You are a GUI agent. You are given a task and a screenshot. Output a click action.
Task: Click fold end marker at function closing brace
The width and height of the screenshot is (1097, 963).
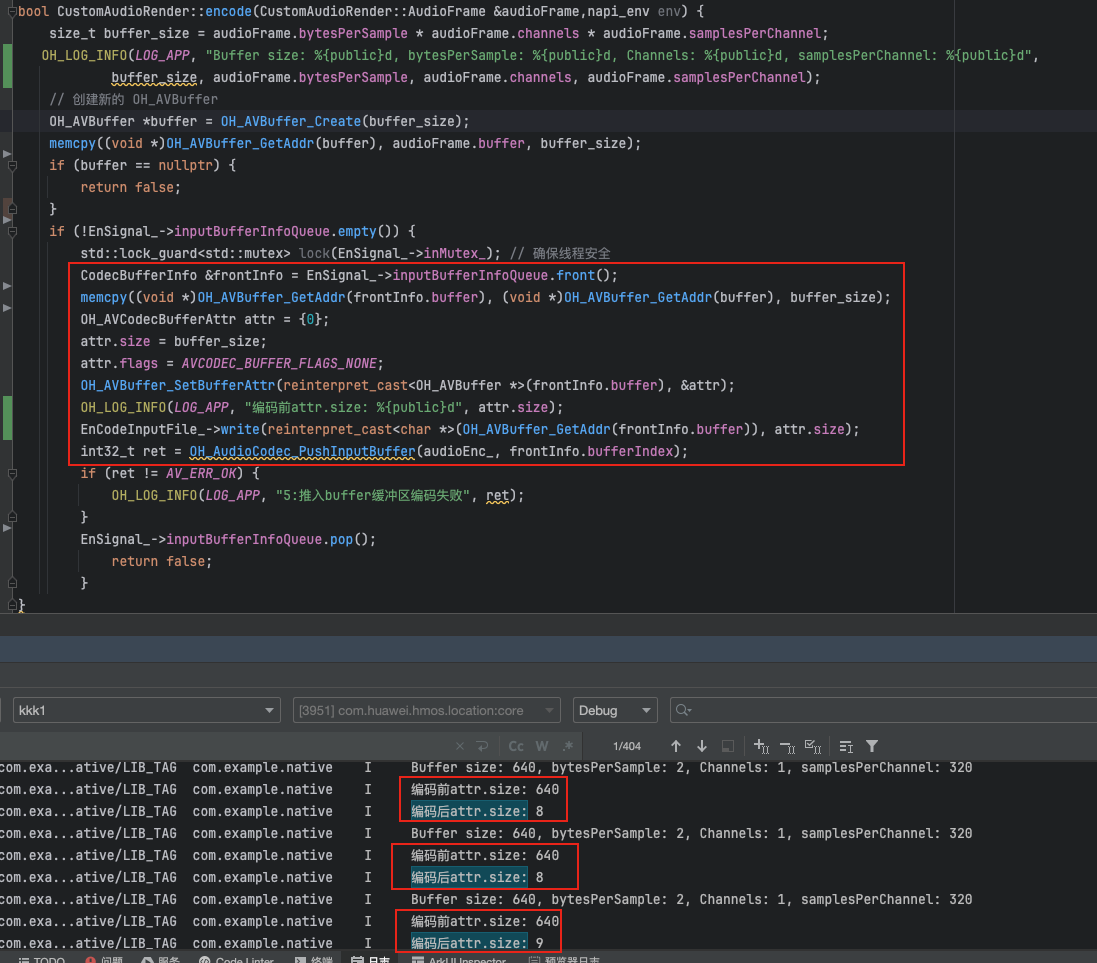[x=12, y=605]
